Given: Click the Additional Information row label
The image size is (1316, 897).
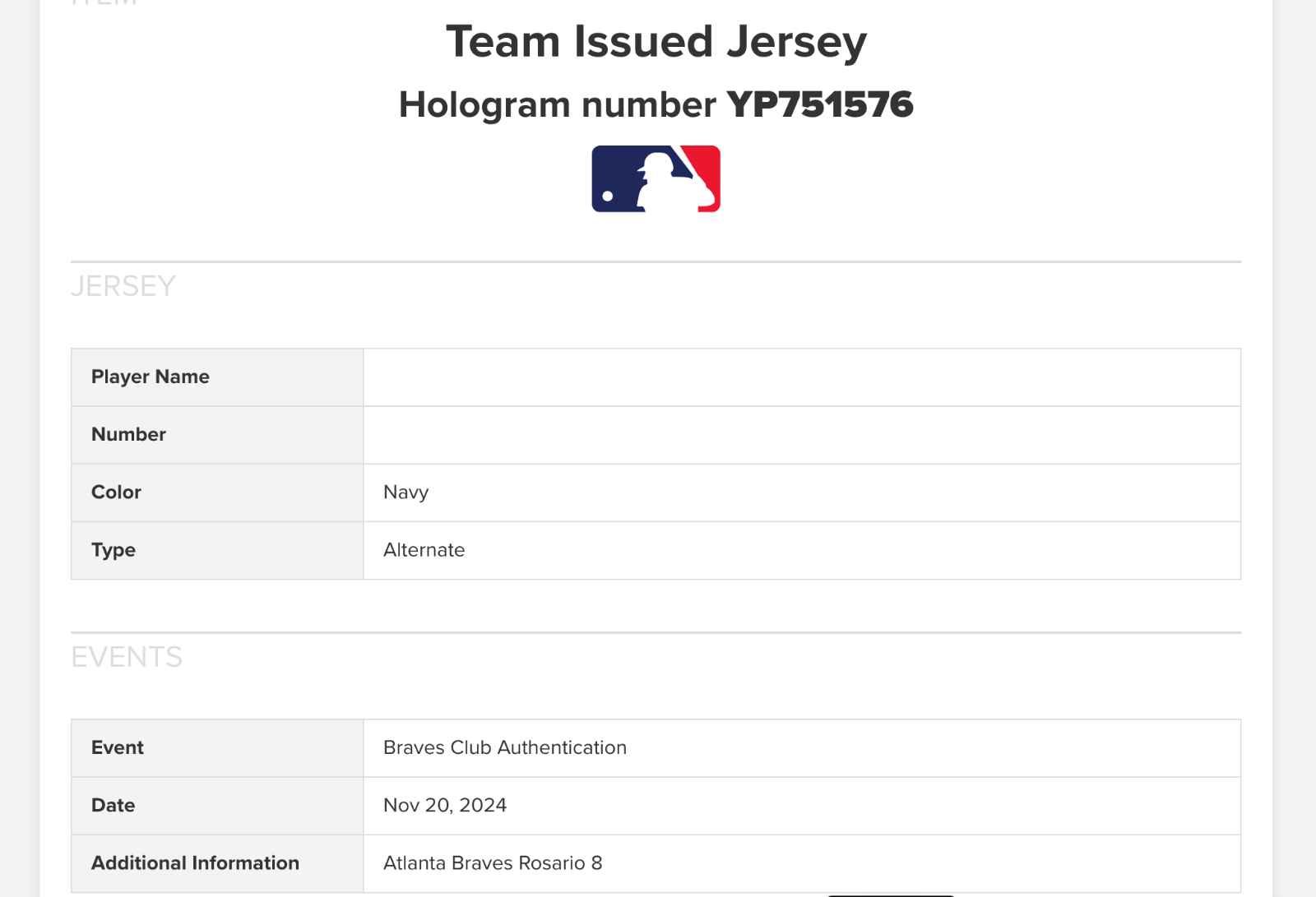Looking at the screenshot, I should (x=195, y=862).
